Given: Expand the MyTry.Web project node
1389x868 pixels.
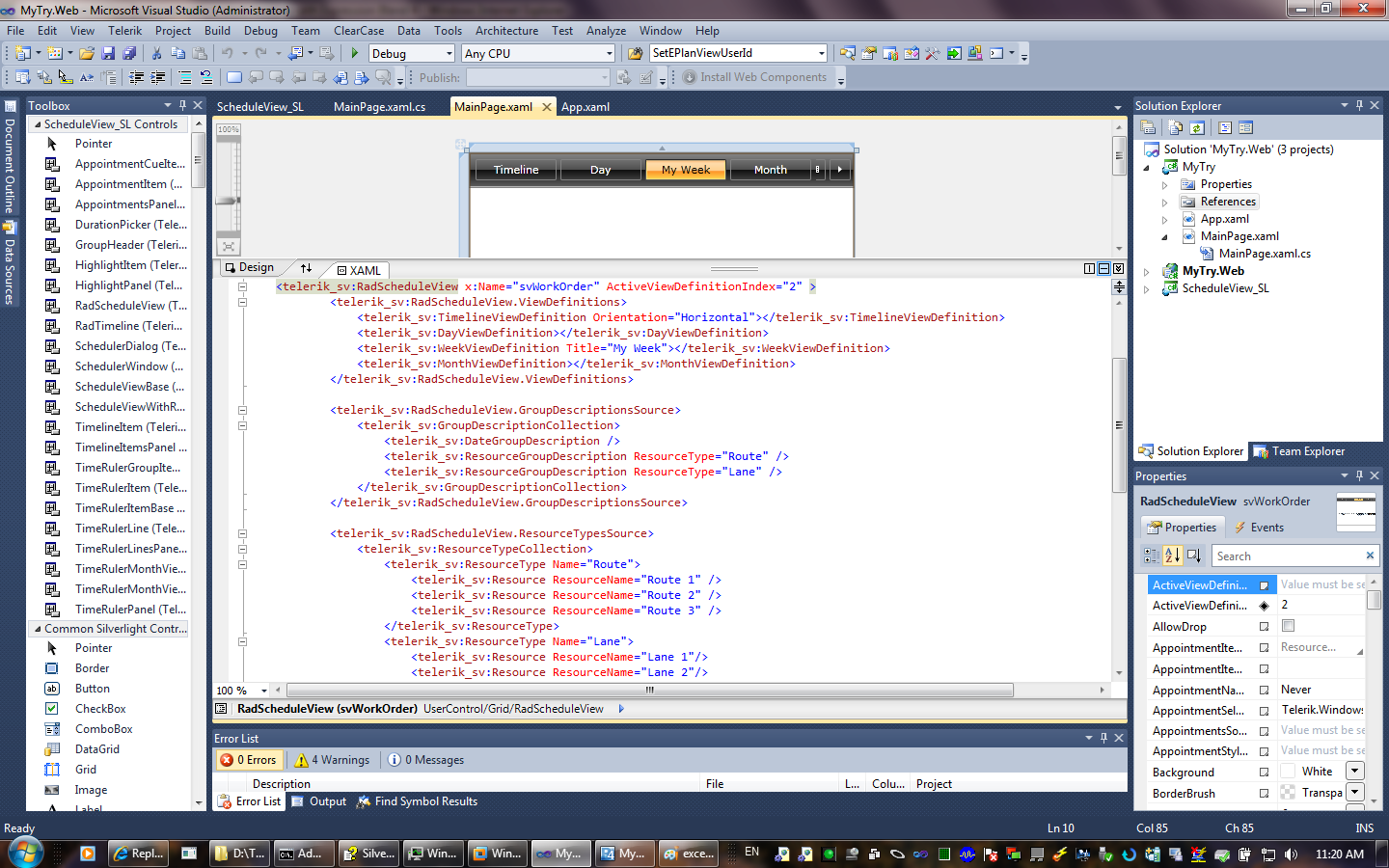Looking at the screenshot, I should [1147, 272].
